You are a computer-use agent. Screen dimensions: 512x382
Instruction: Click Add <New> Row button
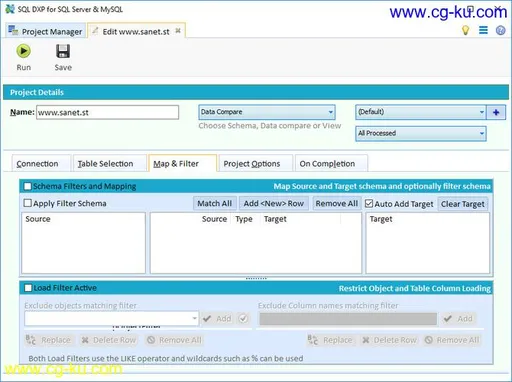tap(274, 203)
